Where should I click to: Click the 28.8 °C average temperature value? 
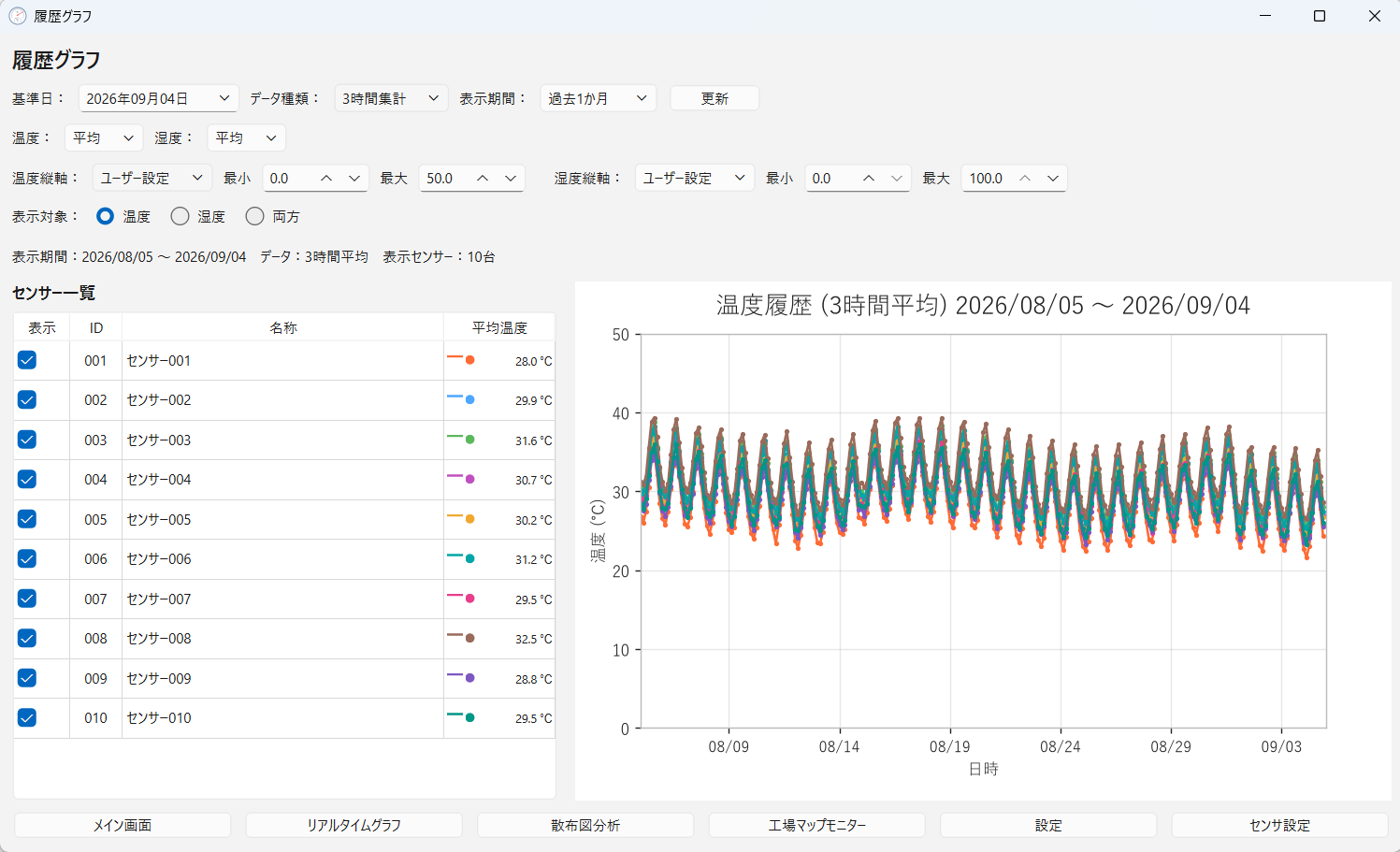coord(533,679)
